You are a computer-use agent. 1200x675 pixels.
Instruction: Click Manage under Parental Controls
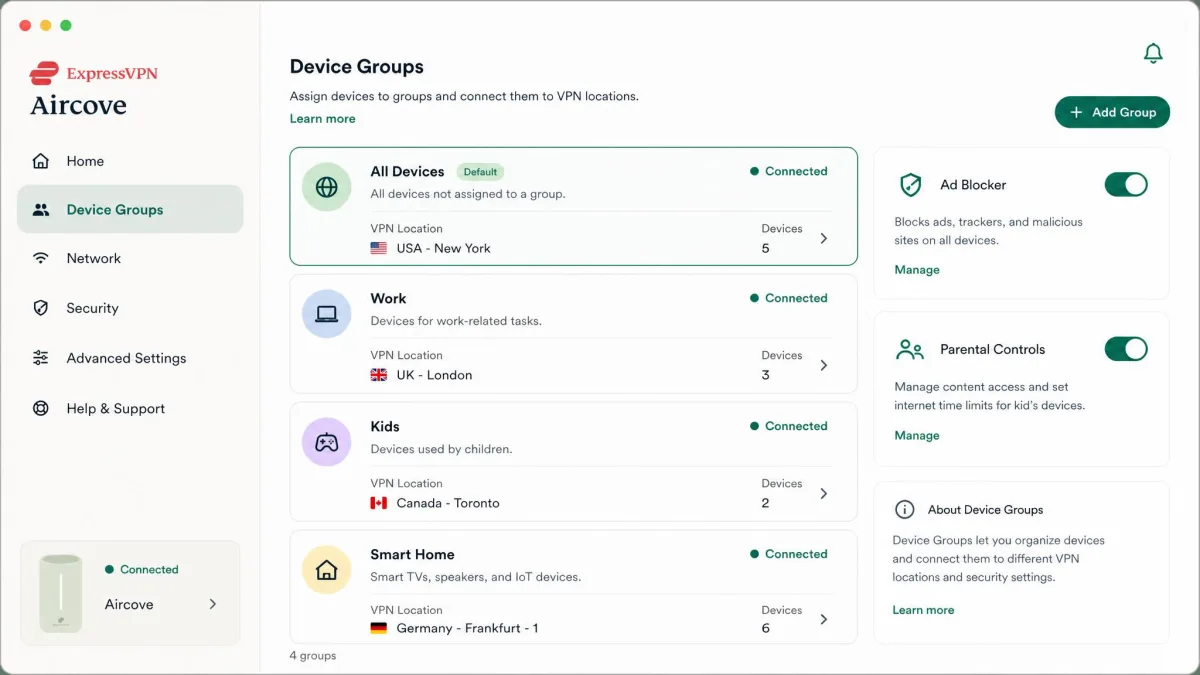(917, 435)
